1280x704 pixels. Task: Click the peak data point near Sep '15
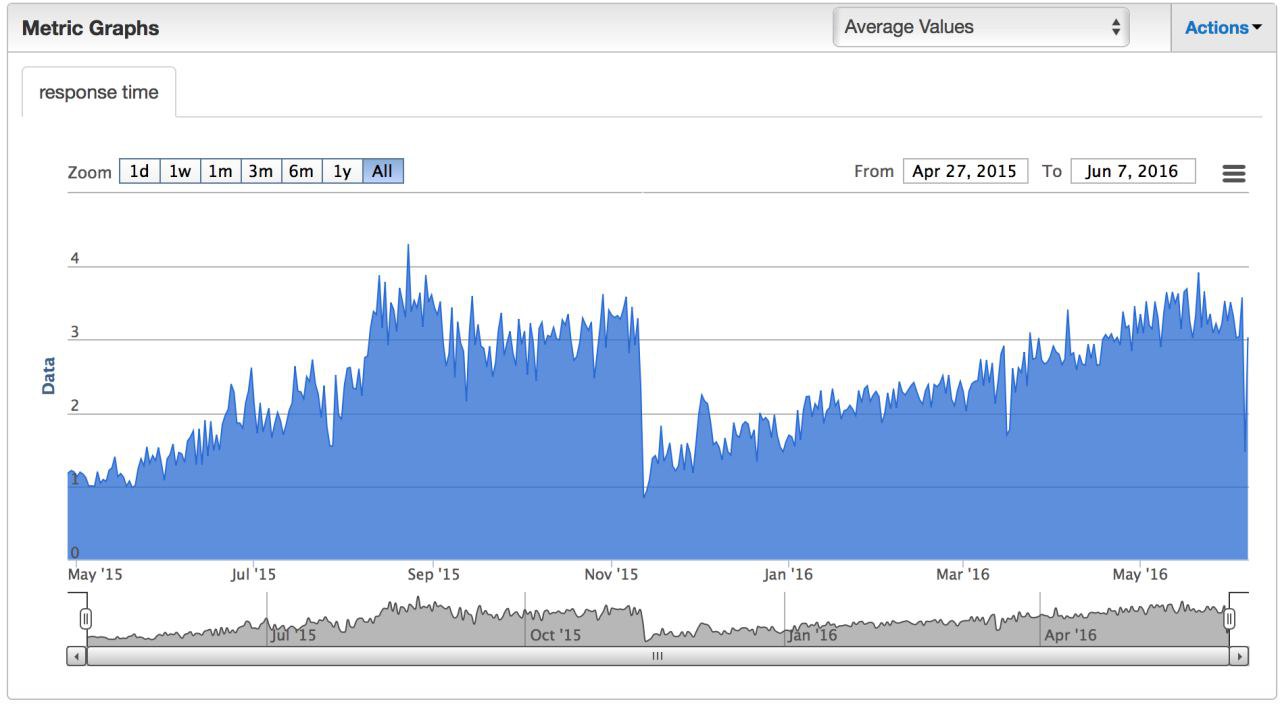(x=408, y=245)
